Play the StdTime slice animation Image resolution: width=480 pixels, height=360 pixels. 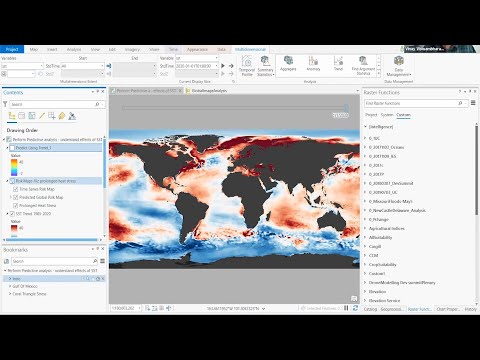[x=223, y=66]
